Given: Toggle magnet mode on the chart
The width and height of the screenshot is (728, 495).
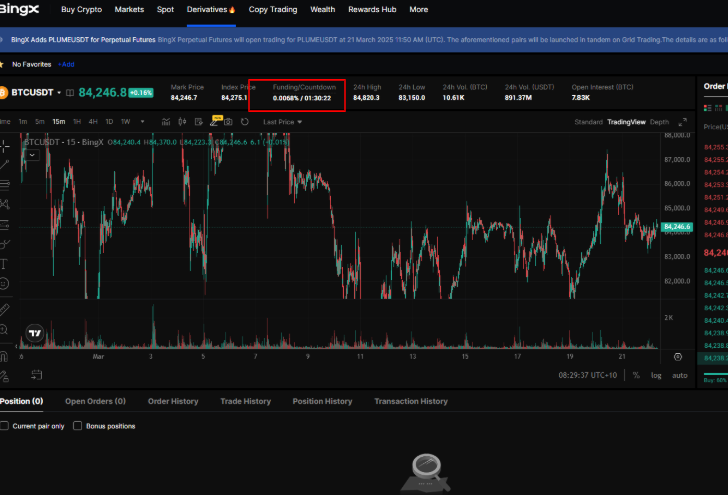Looking at the screenshot, I should click(4, 357).
